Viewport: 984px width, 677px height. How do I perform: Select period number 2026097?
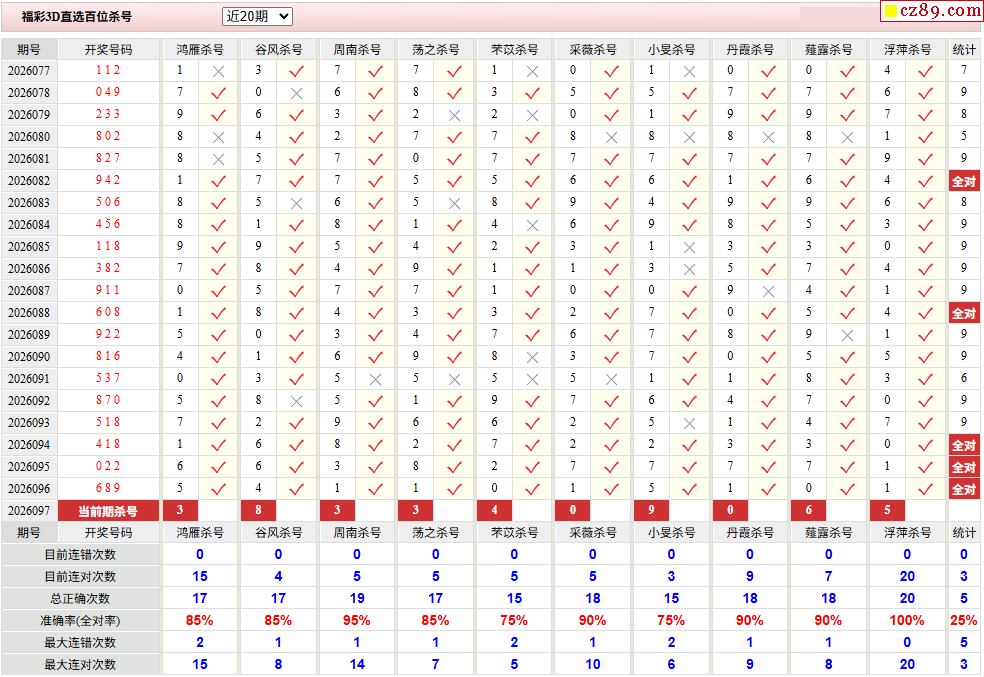(29, 511)
